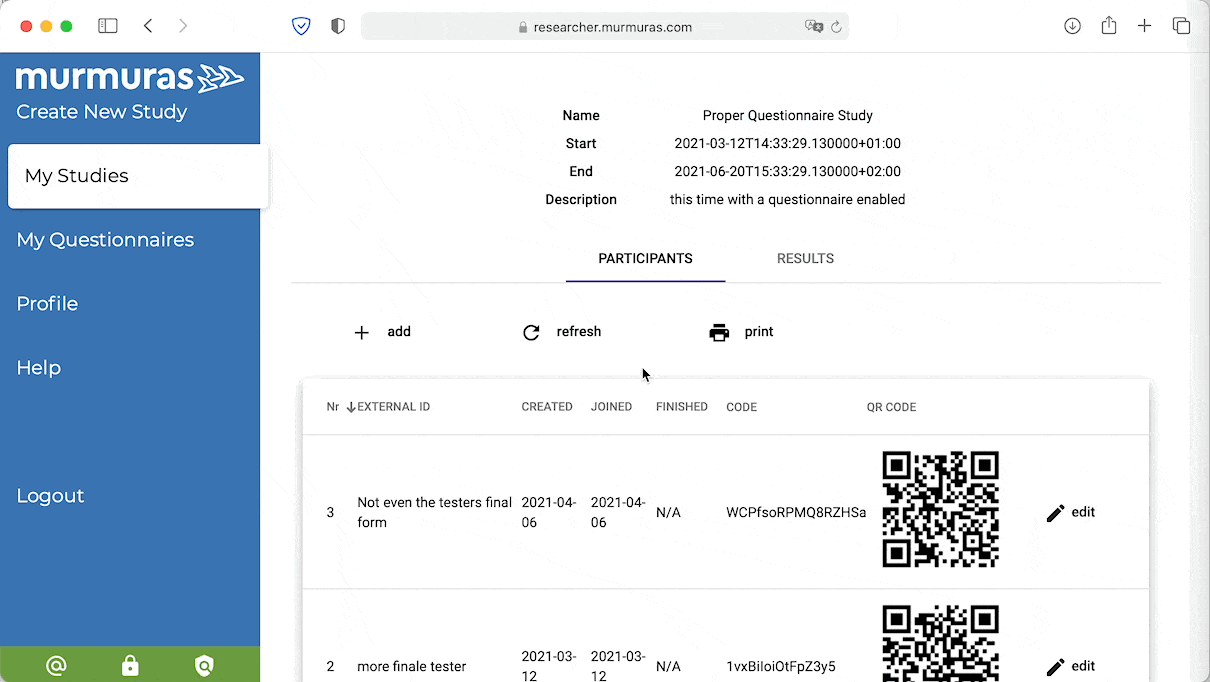Click the circular refresh icon above the table
Screen dimensions: 1210x682
pos(531,333)
